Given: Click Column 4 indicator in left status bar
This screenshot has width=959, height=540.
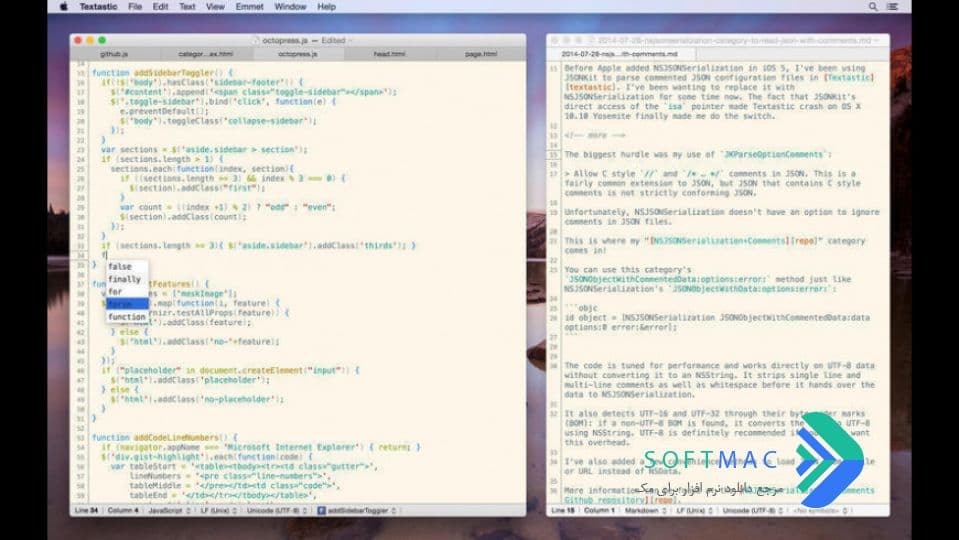Looking at the screenshot, I should click(123, 510).
